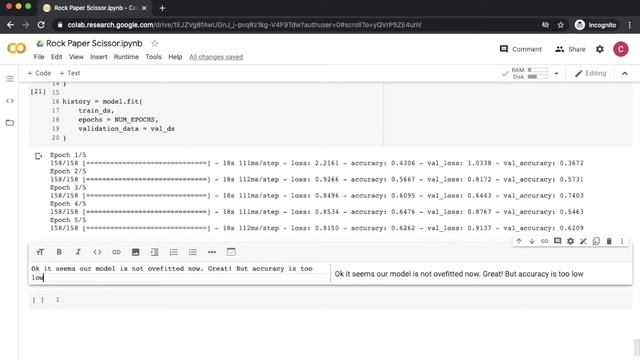Image resolution: width=640 pixels, height=360 pixels.
Task: Delete the text cell
Action: pyautogui.click(x=609, y=241)
